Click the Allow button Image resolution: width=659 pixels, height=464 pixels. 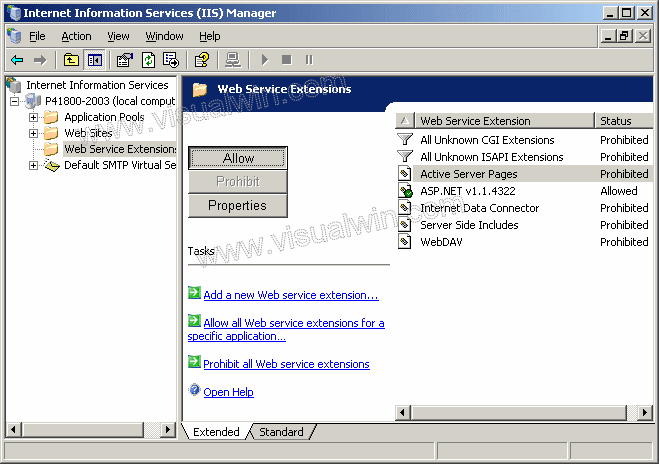[238, 158]
